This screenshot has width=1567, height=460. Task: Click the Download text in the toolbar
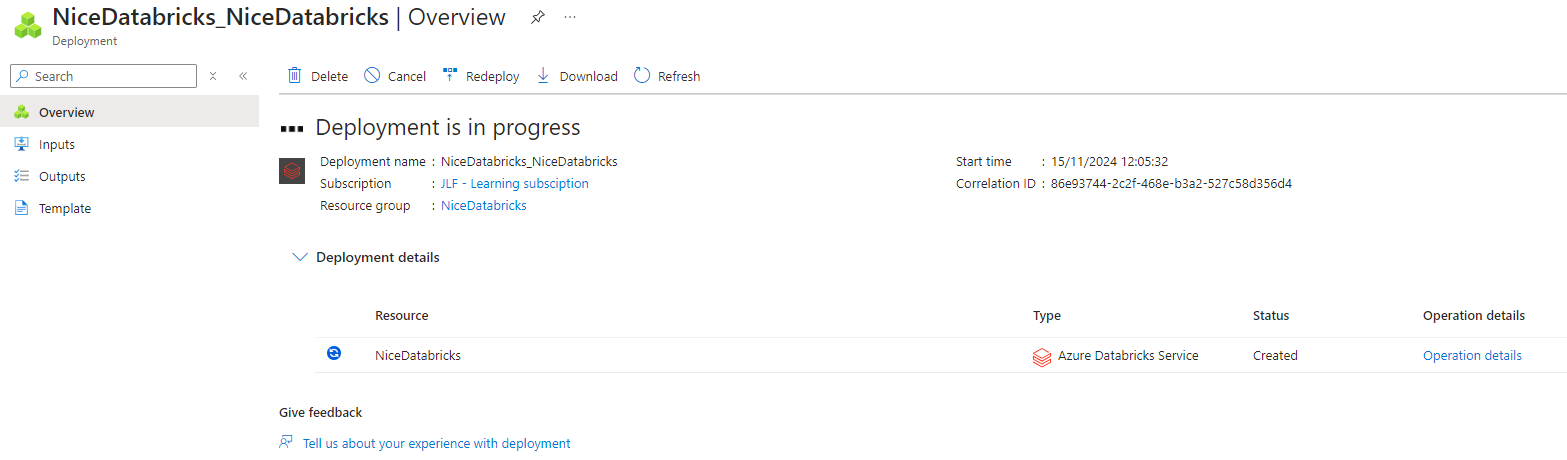coord(588,76)
